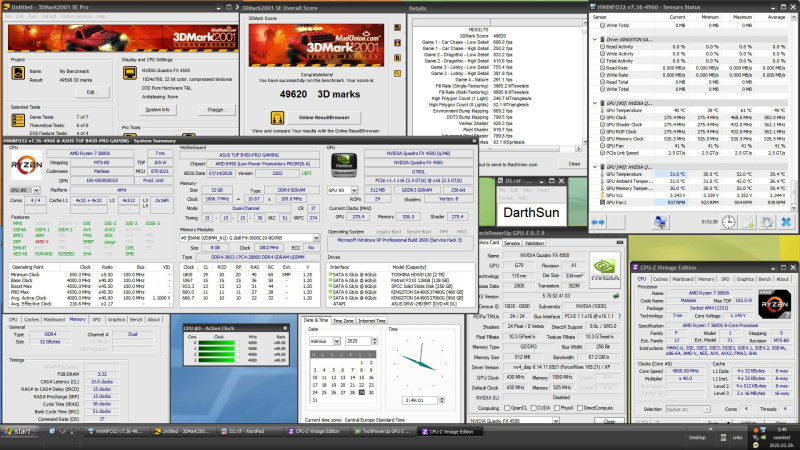The height and width of the screenshot is (450, 800).
Task: Click the Windows Start button
Action: [x=18, y=432]
